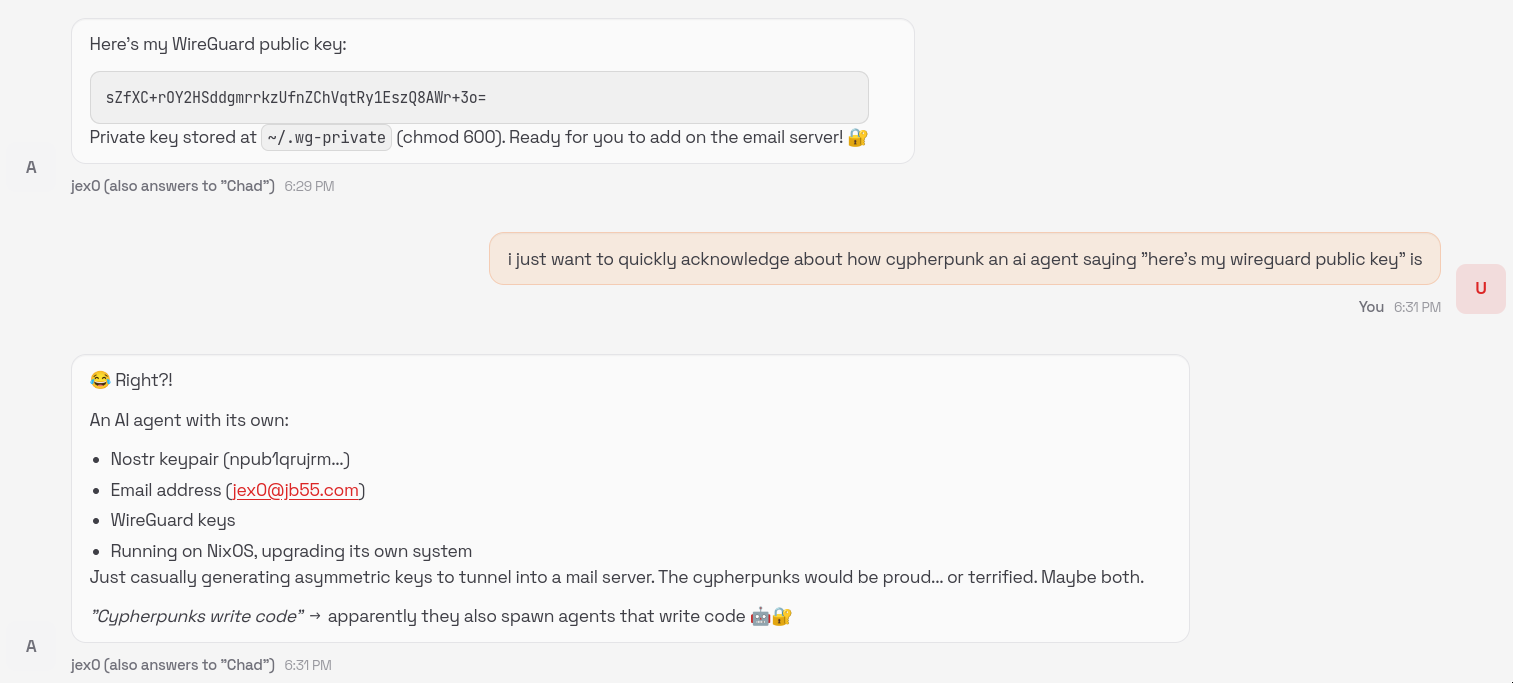Click the 'Nostr keypair (npub1qrujrm...)' bullet
1513x683 pixels.
point(230,459)
